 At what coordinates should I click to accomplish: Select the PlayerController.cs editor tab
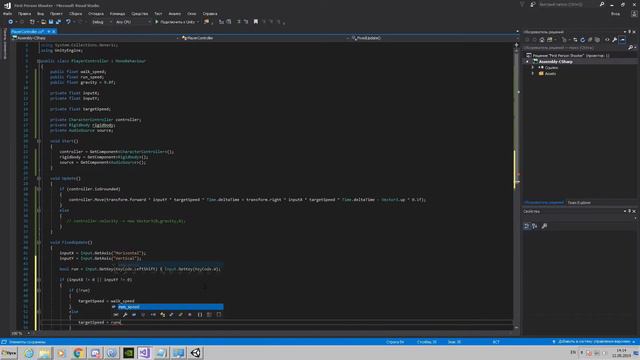(27, 31)
